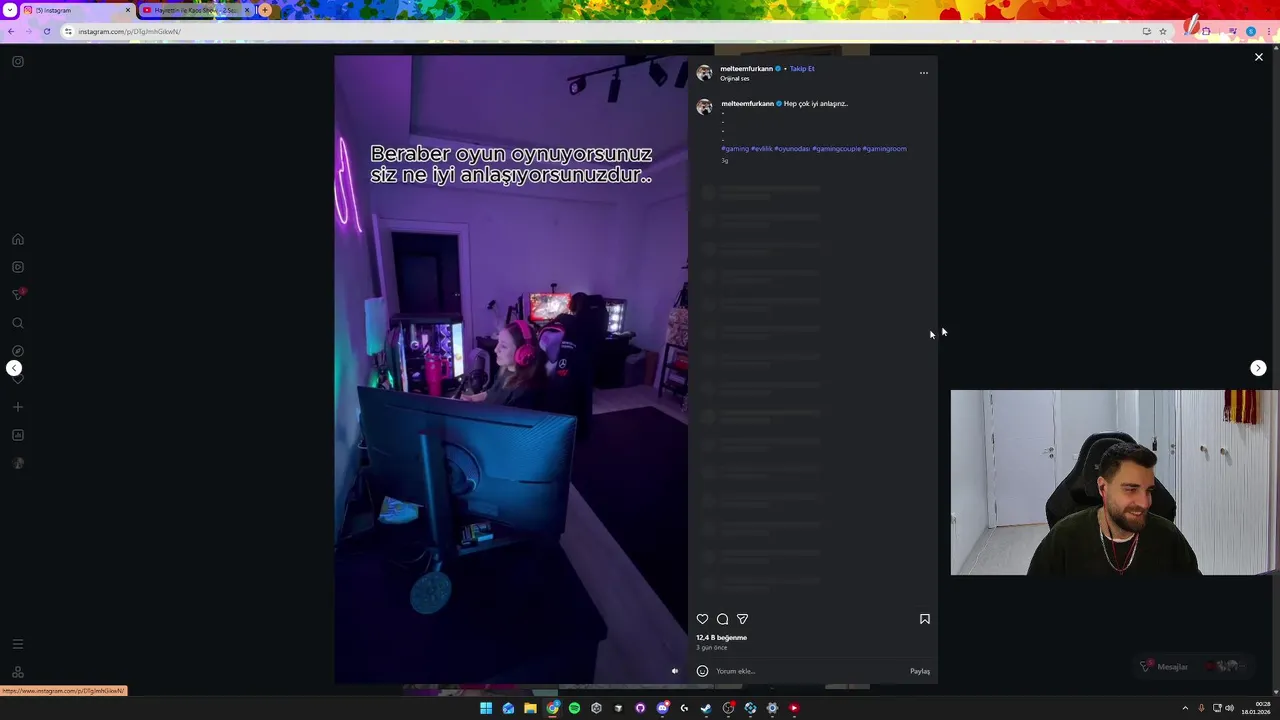The height and width of the screenshot is (720, 1280).
Task: Go to previous post arrow
Action: 14,368
